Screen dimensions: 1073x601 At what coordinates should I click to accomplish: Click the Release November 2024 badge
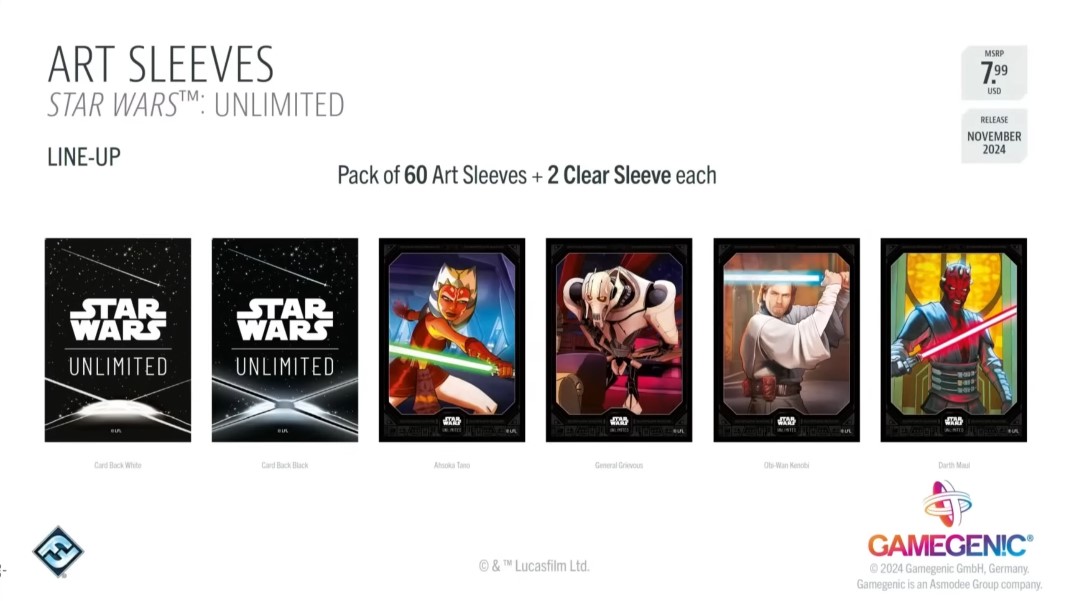994,136
